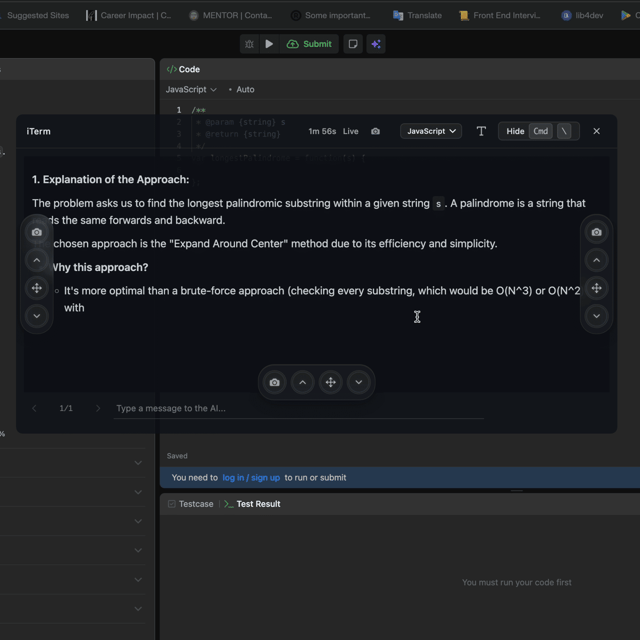Click the camera icon in right control group
640x640 pixels.
(x=596, y=232)
